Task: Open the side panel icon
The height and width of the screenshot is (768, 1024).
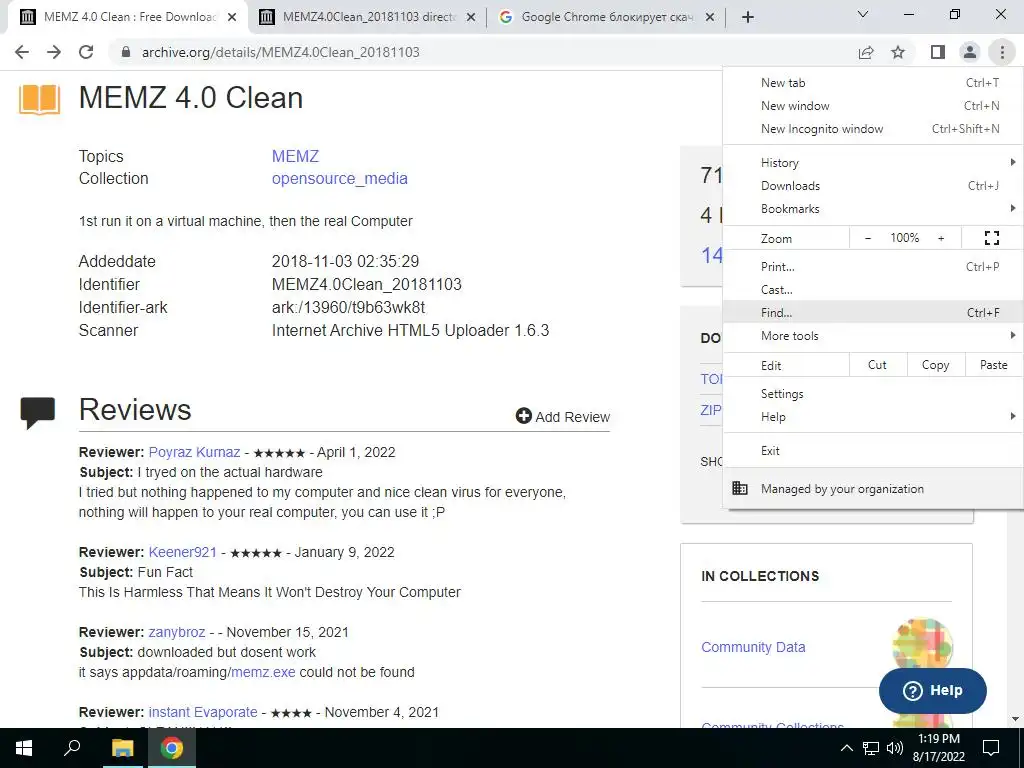Action: [938, 52]
